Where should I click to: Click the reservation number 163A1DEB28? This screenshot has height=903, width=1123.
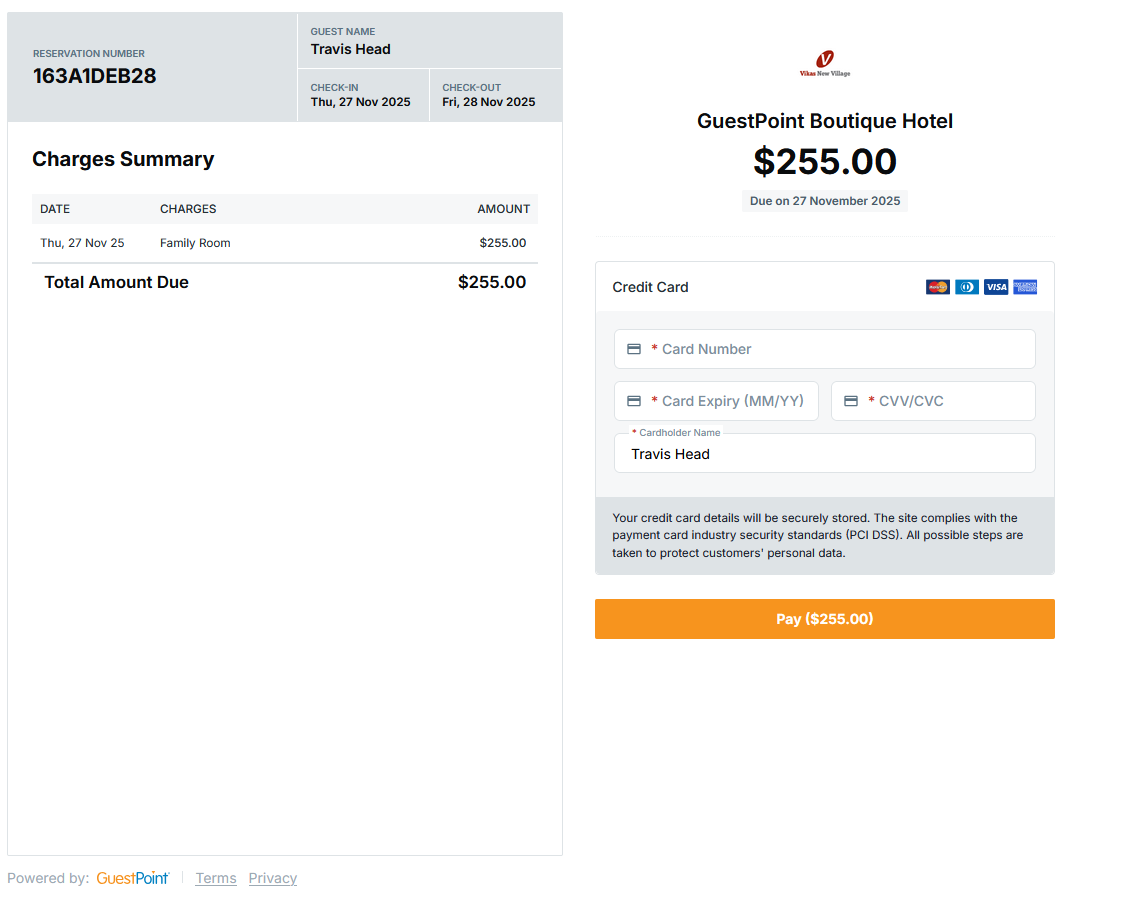click(x=95, y=76)
